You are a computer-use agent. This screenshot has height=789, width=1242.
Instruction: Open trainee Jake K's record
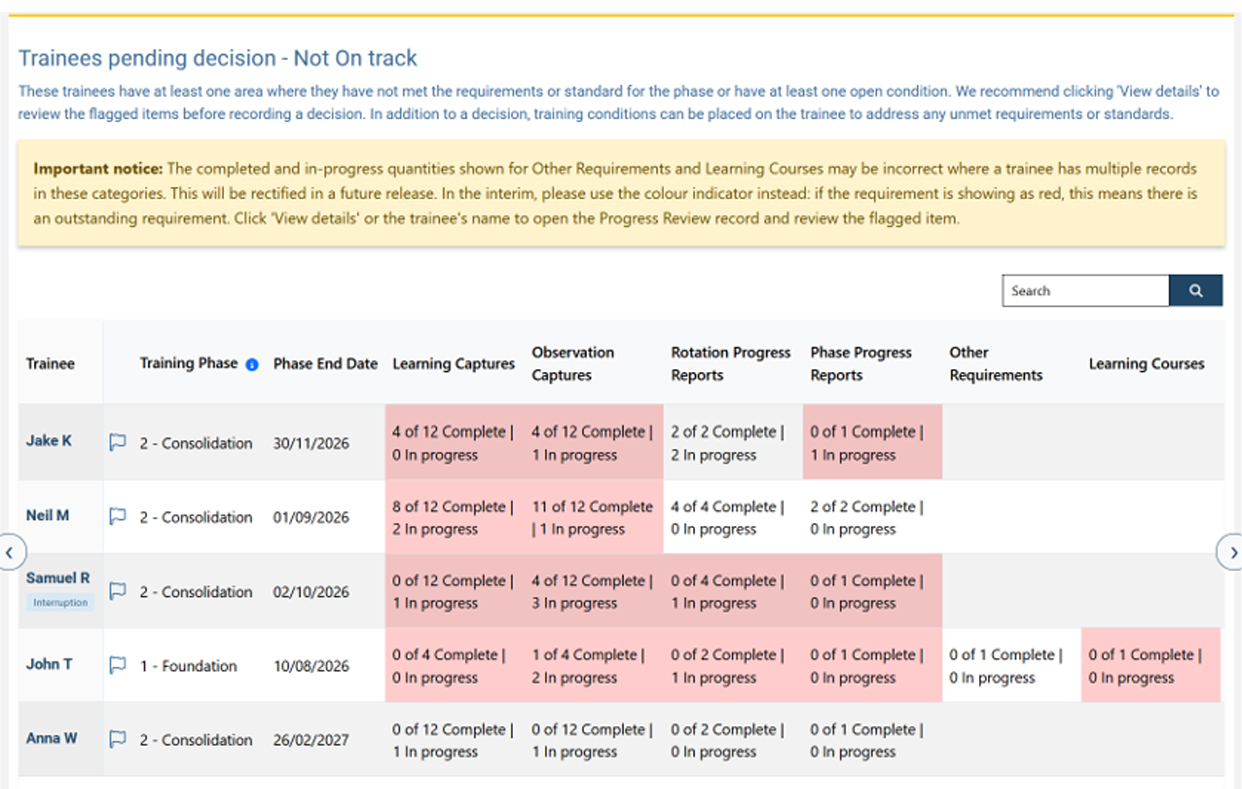49,441
